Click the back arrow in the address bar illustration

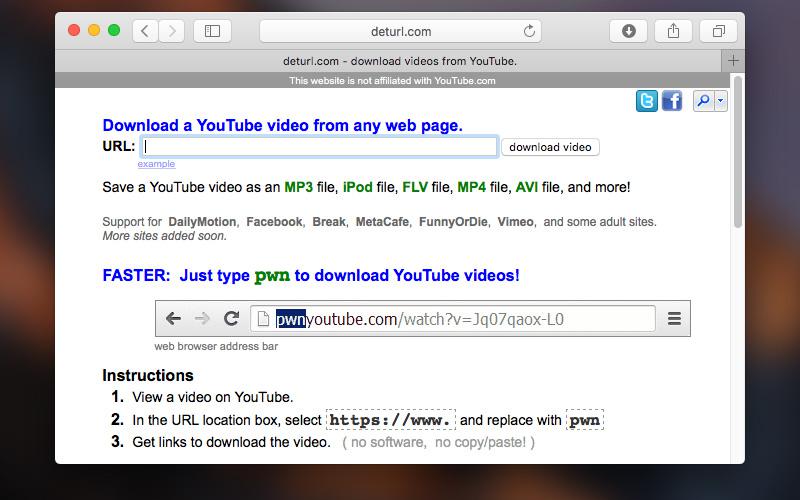173,319
